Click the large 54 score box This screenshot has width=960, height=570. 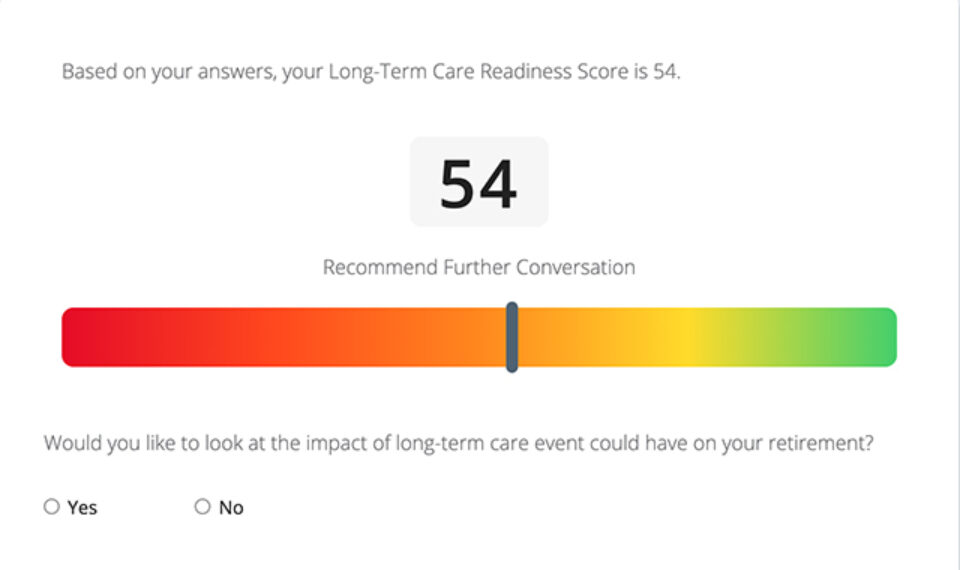click(x=479, y=182)
